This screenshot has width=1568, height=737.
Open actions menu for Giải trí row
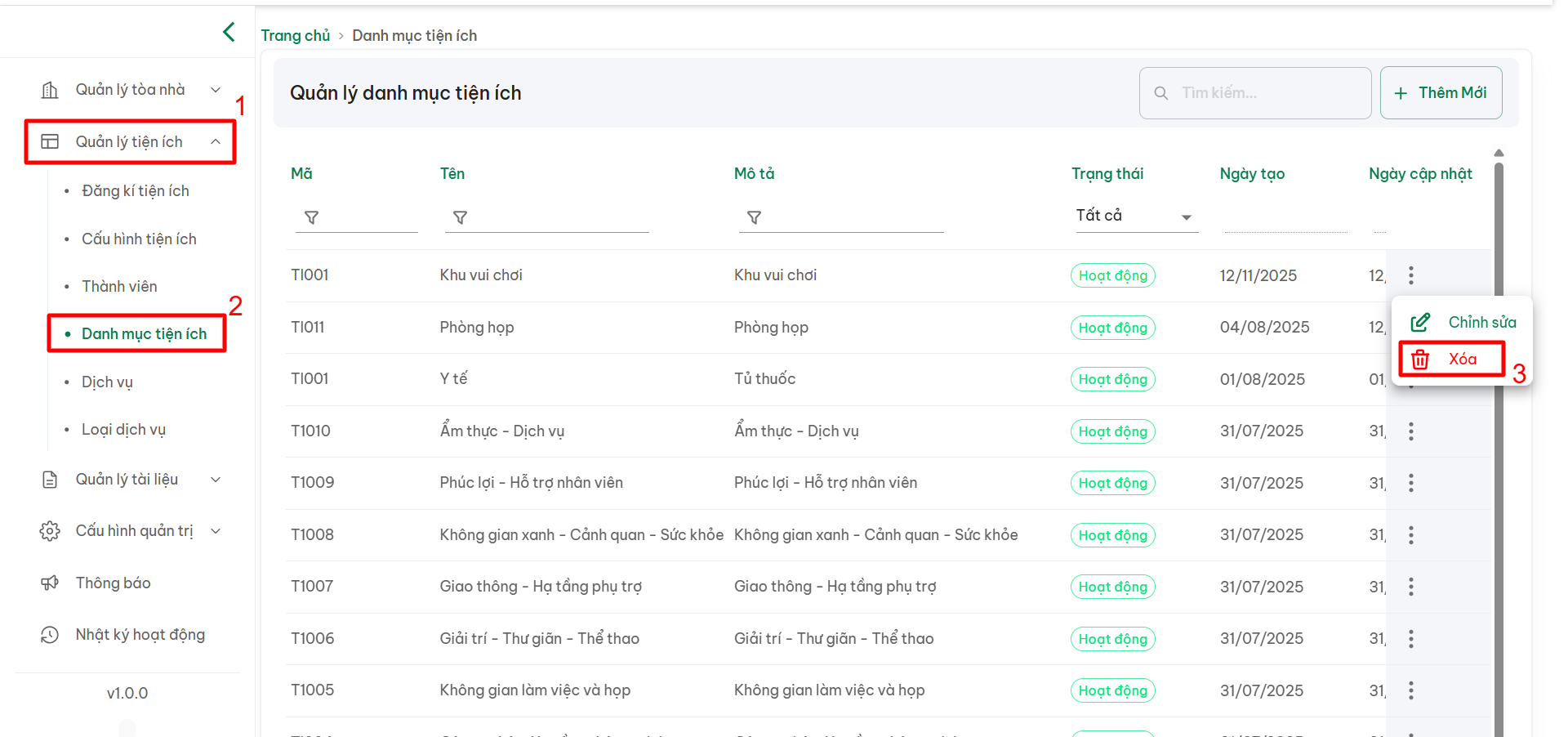coord(1410,639)
